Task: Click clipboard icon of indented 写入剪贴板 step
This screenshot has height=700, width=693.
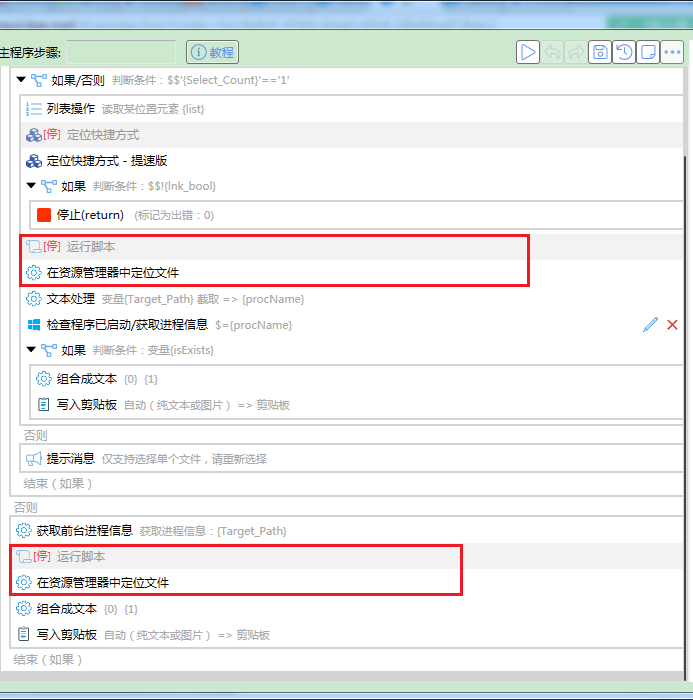Action: click(43, 404)
